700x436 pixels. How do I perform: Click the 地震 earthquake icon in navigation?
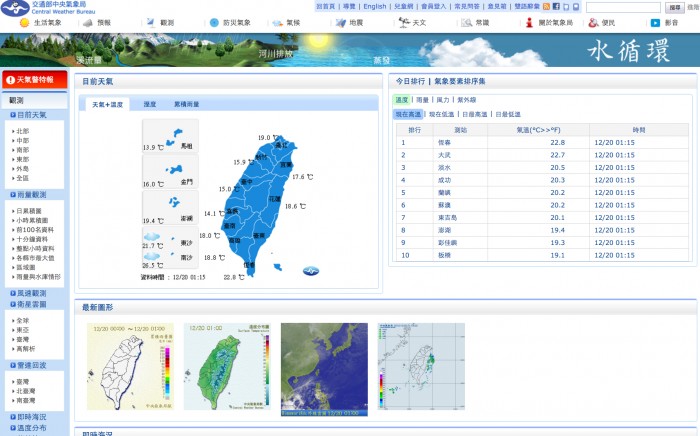pyautogui.click(x=341, y=22)
